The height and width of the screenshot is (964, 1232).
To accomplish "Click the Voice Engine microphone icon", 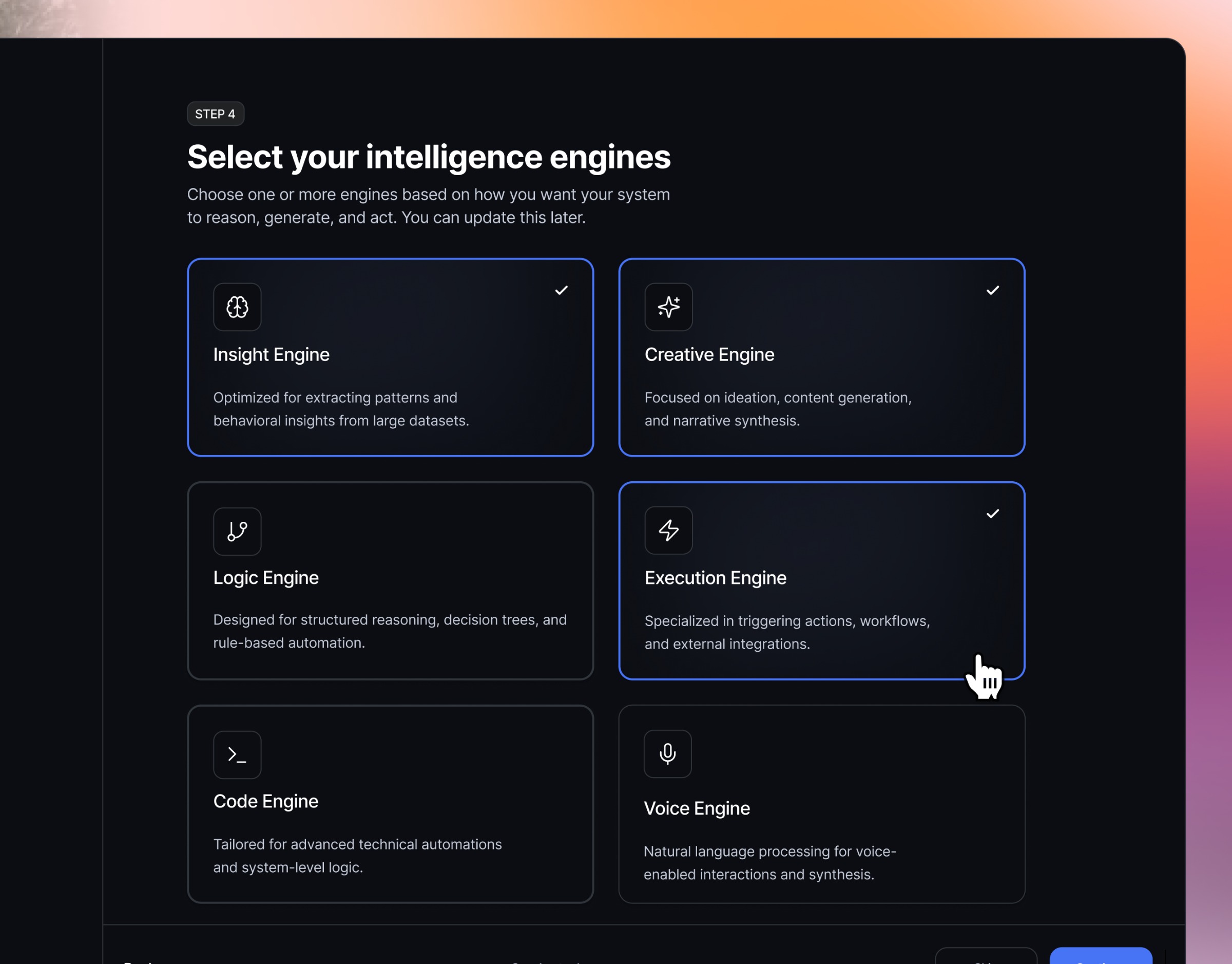I will click(x=667, y=753).
